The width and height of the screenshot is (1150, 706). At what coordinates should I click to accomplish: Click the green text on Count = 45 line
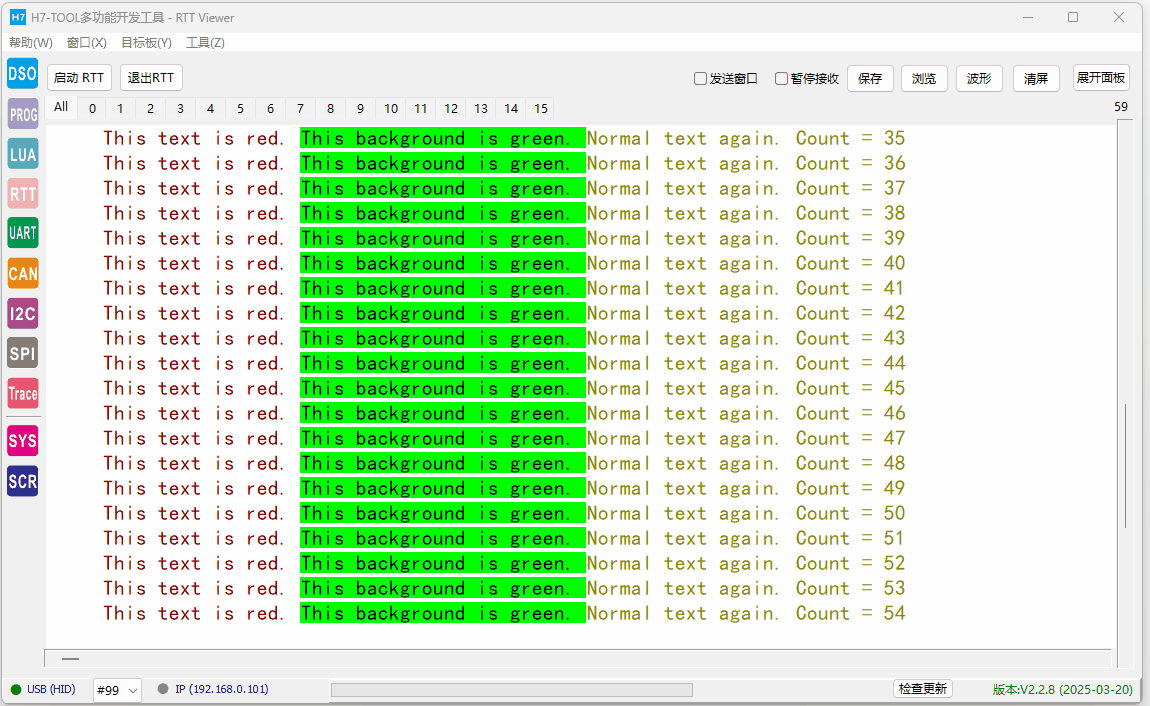tap(442, 389)
